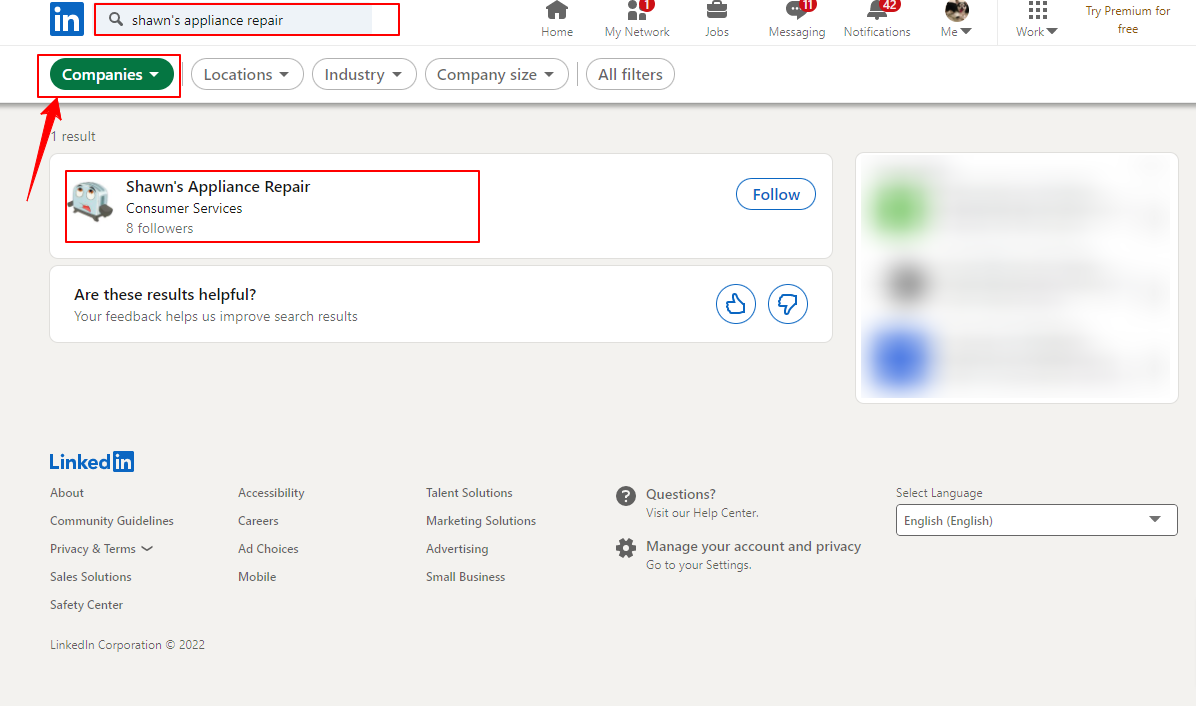The width and height of the screenshot is (1196, 706).
Task: Expand the Locations filter dropdown
Action: [x=247, y=75]
